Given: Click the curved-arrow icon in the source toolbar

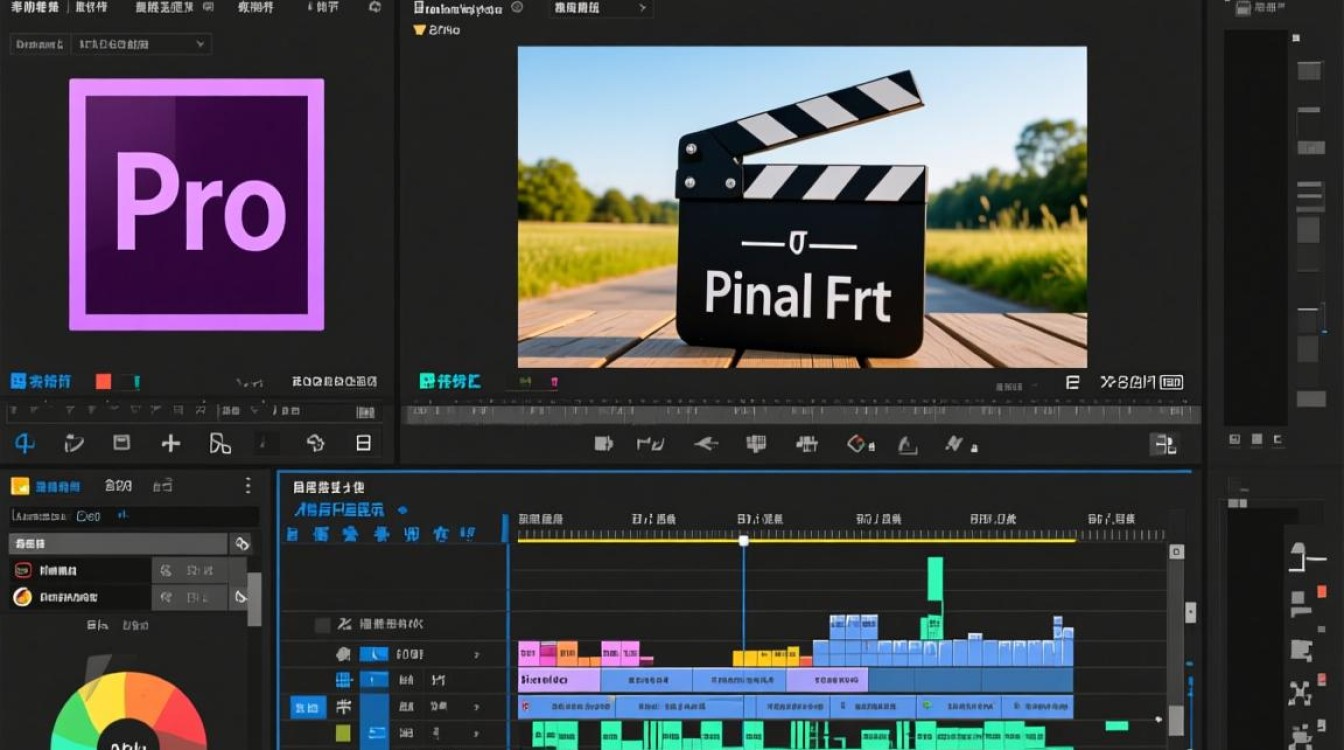Looking at the screenshot, I should coord(73,443).
